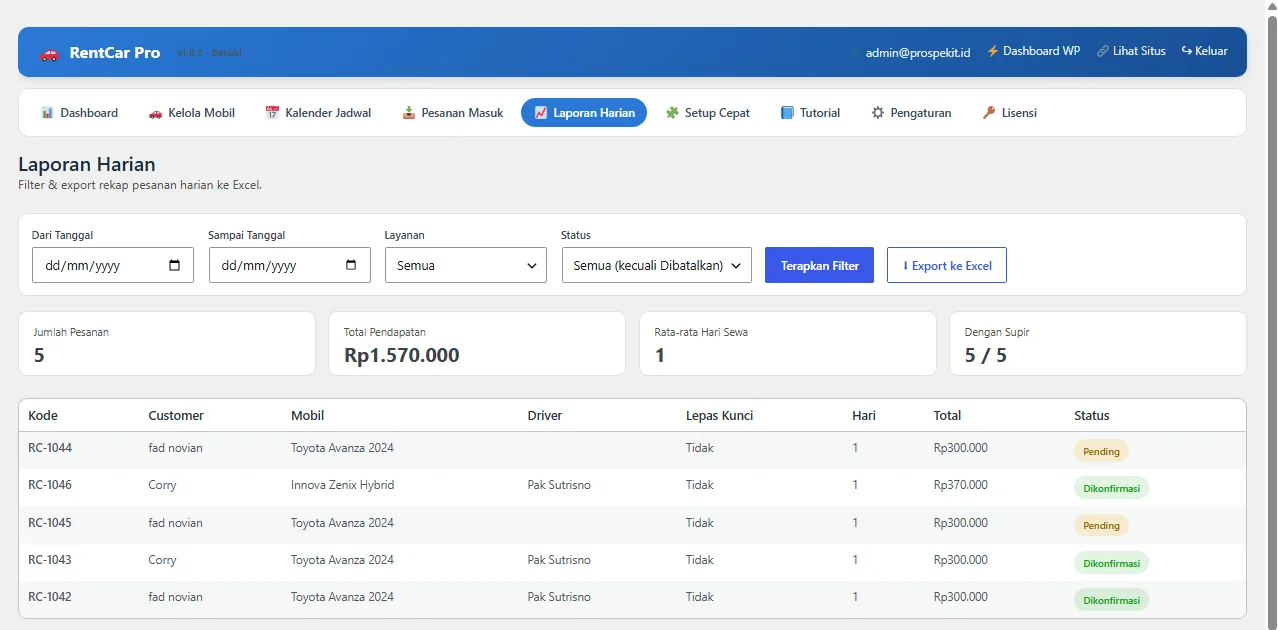This screenshot has width=1278, height=630.
Task: Click order code RC-1046
Action: [50, 485]
